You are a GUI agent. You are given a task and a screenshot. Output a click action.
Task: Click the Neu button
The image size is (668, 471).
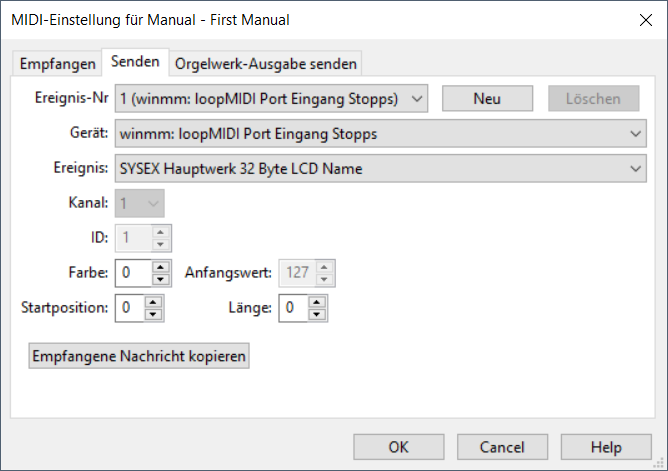[486, 98]
